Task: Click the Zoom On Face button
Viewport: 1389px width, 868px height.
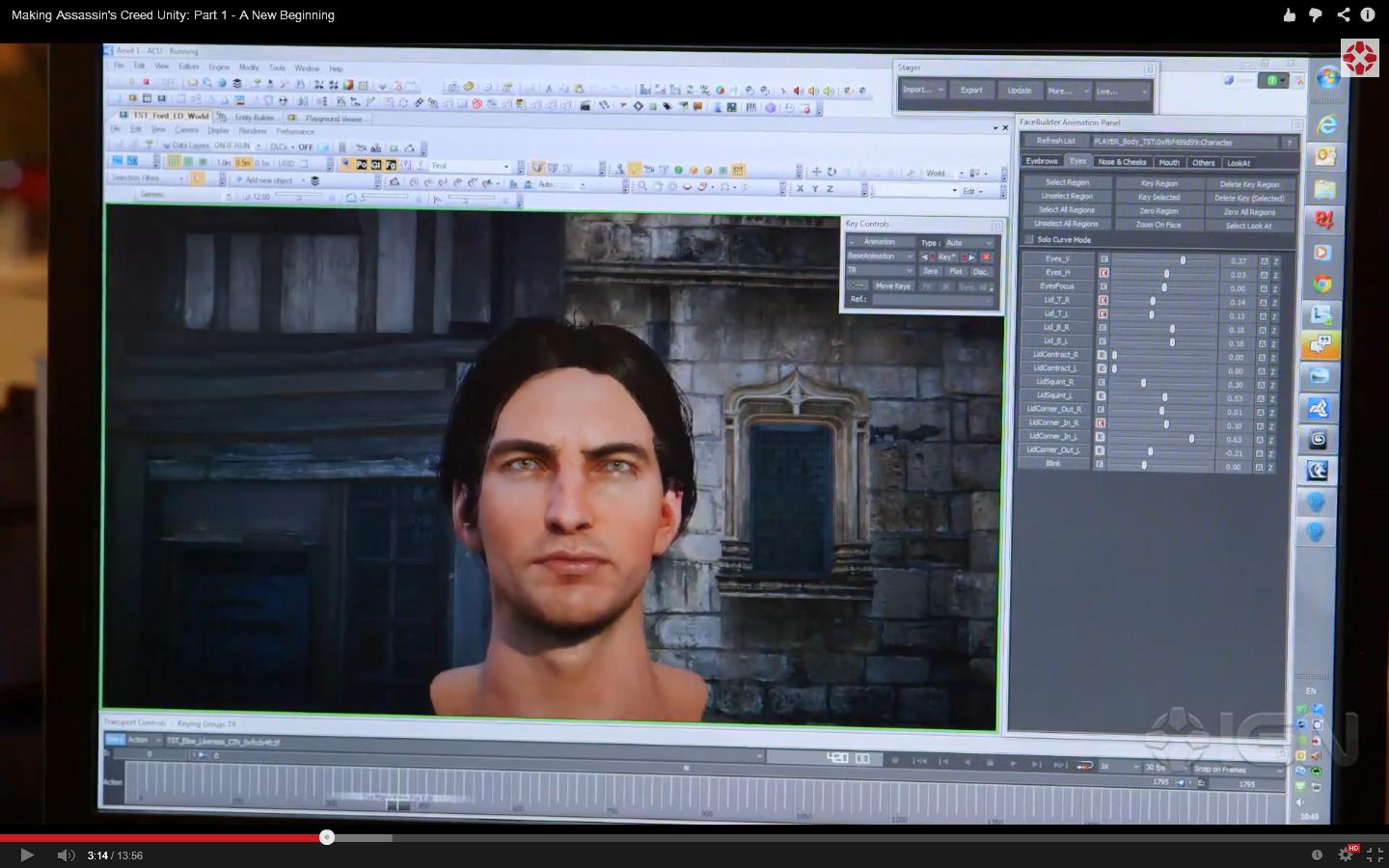Action: [1158, 225]
